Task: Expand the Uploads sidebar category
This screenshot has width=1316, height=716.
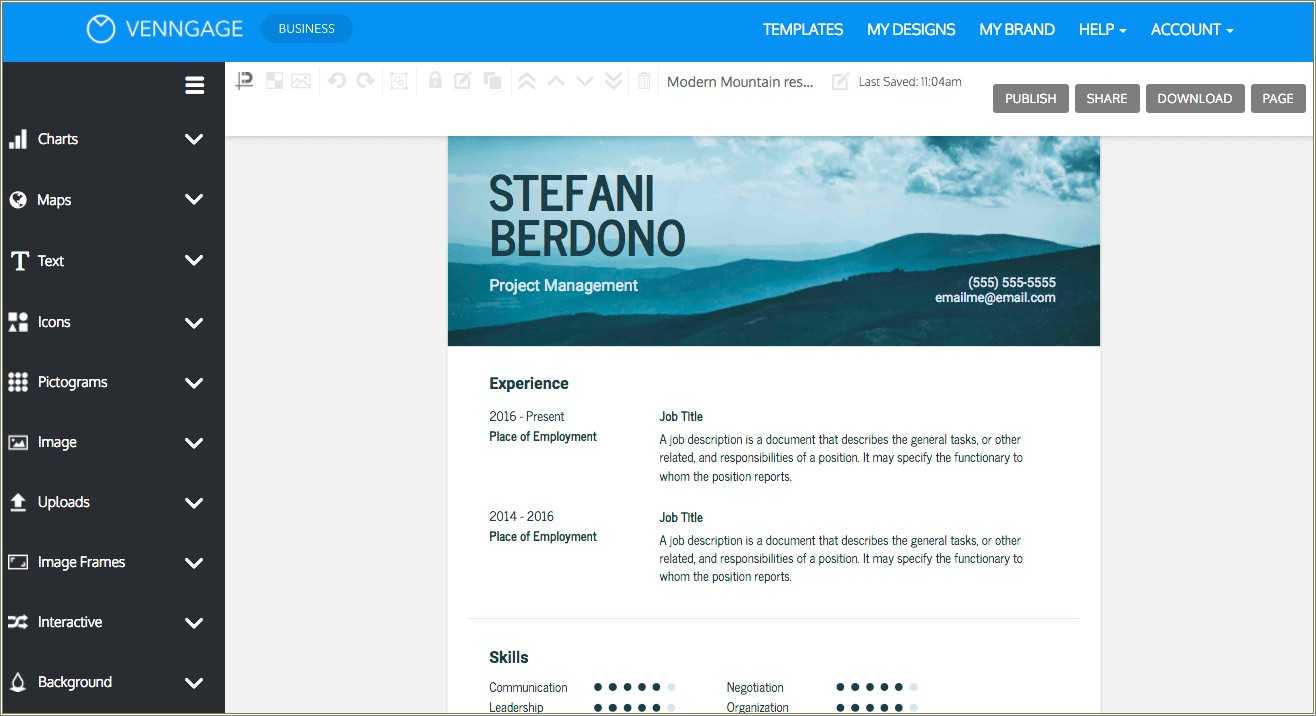Action: point(193,502)
